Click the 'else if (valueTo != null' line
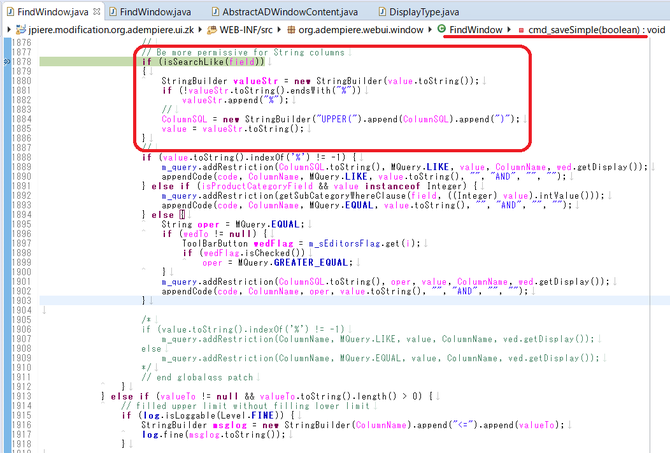This screenshot has width=670, height=453. click(x=267, y=397)
